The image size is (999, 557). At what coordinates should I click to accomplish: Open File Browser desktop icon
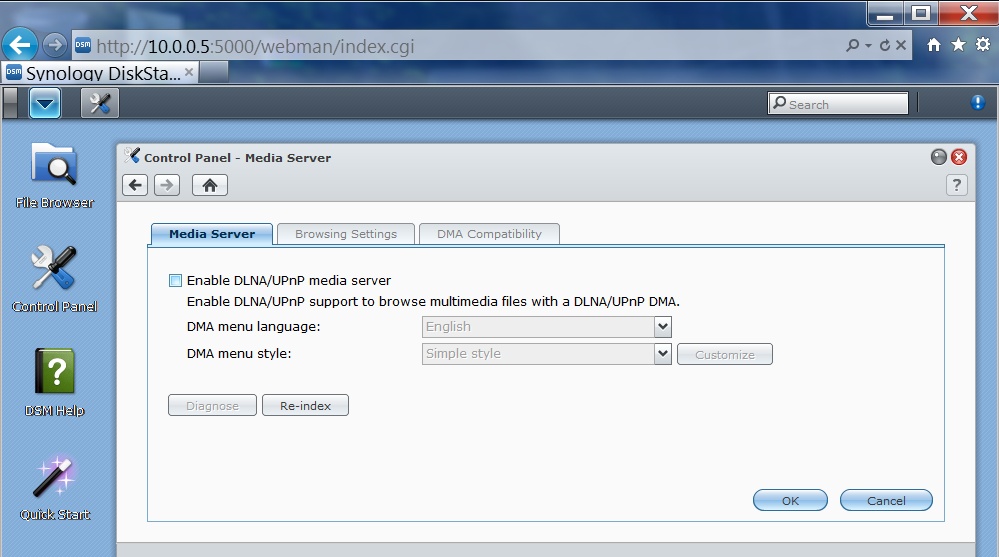click(x=54, y=175)
